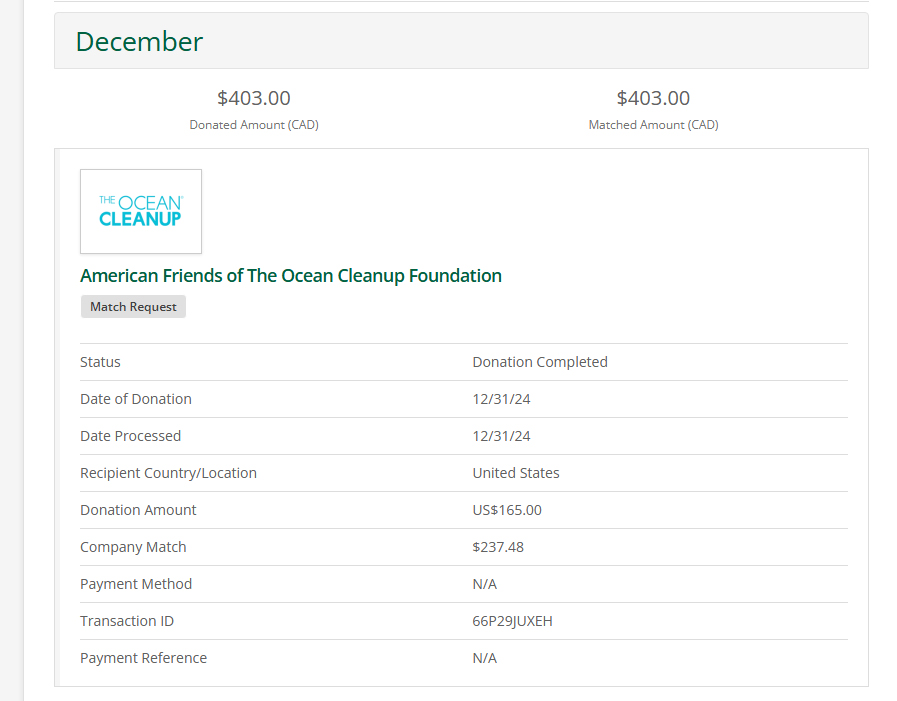Click the United States recipient country value

click(516, 473)
